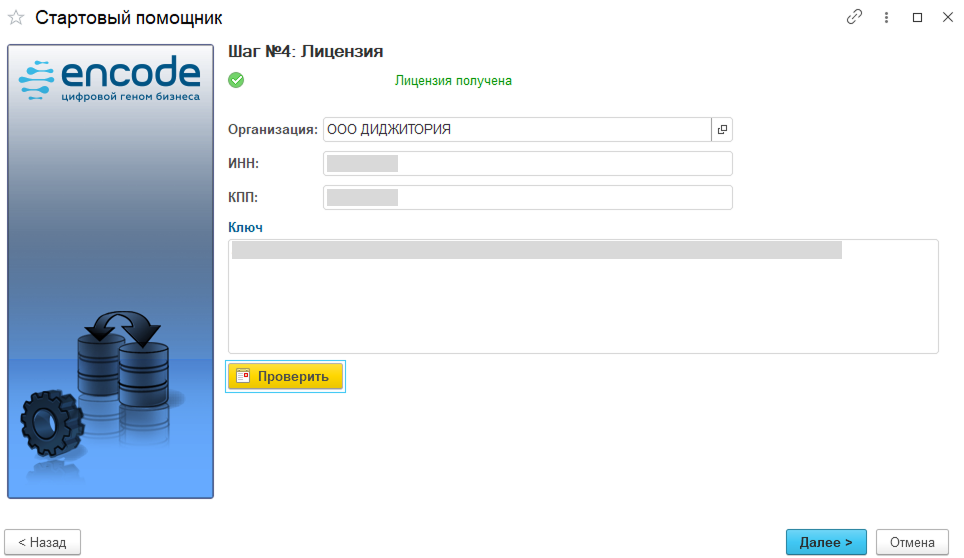
Task: Click the Шаг №4: Лицензия heading
Action: (x=306, y=51)
